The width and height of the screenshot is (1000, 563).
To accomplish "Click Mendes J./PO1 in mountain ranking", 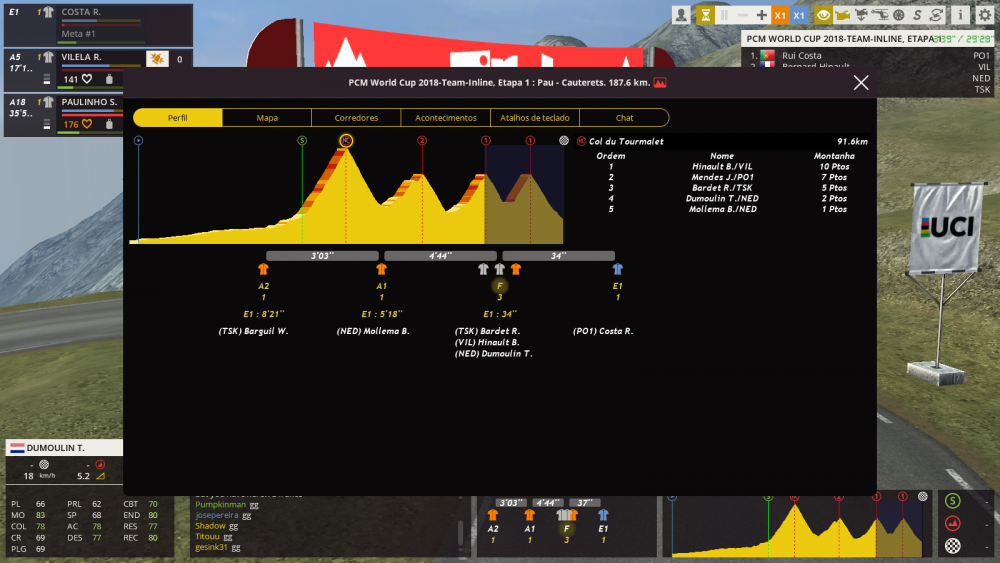I will 722,177.
